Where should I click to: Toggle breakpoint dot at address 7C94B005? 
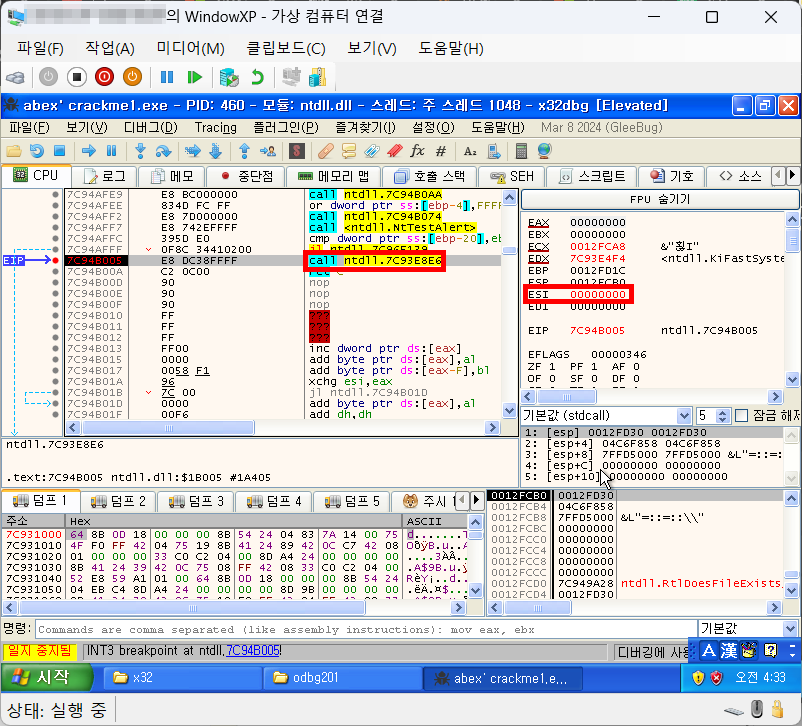55,260
